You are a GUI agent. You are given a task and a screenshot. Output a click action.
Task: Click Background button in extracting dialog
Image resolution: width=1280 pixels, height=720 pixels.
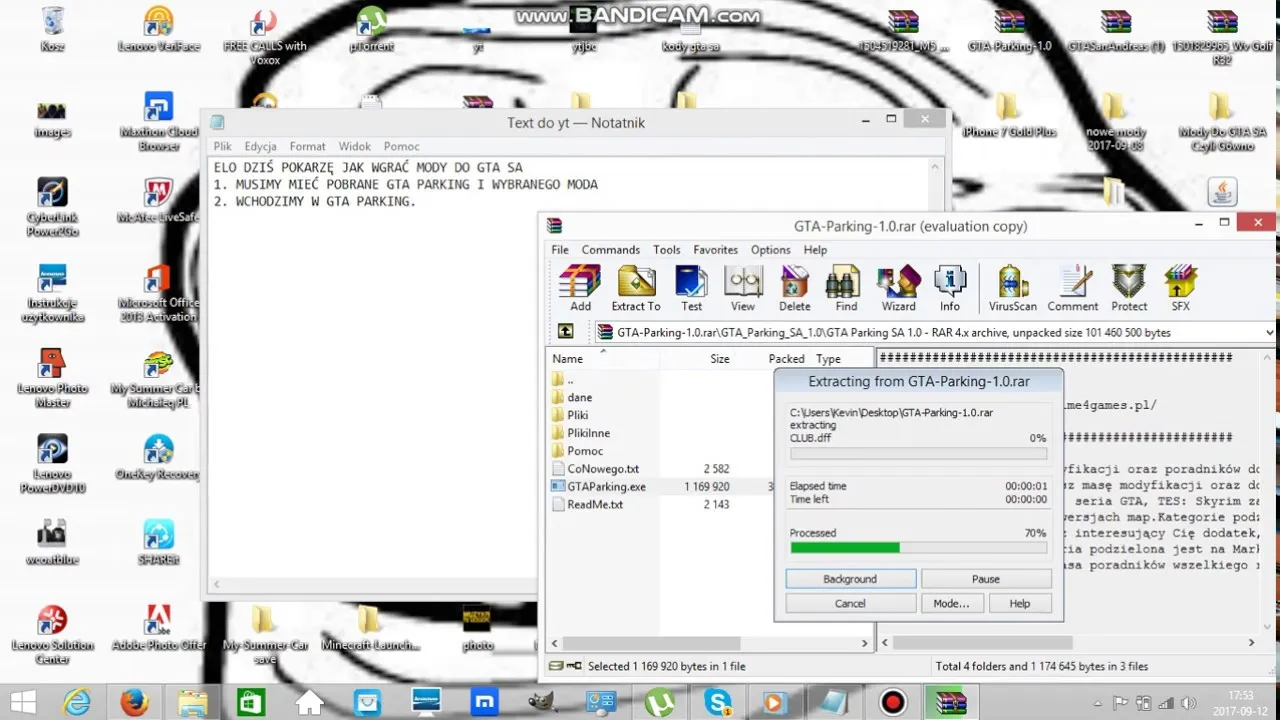pyautogui.click(x=850, y=579)
